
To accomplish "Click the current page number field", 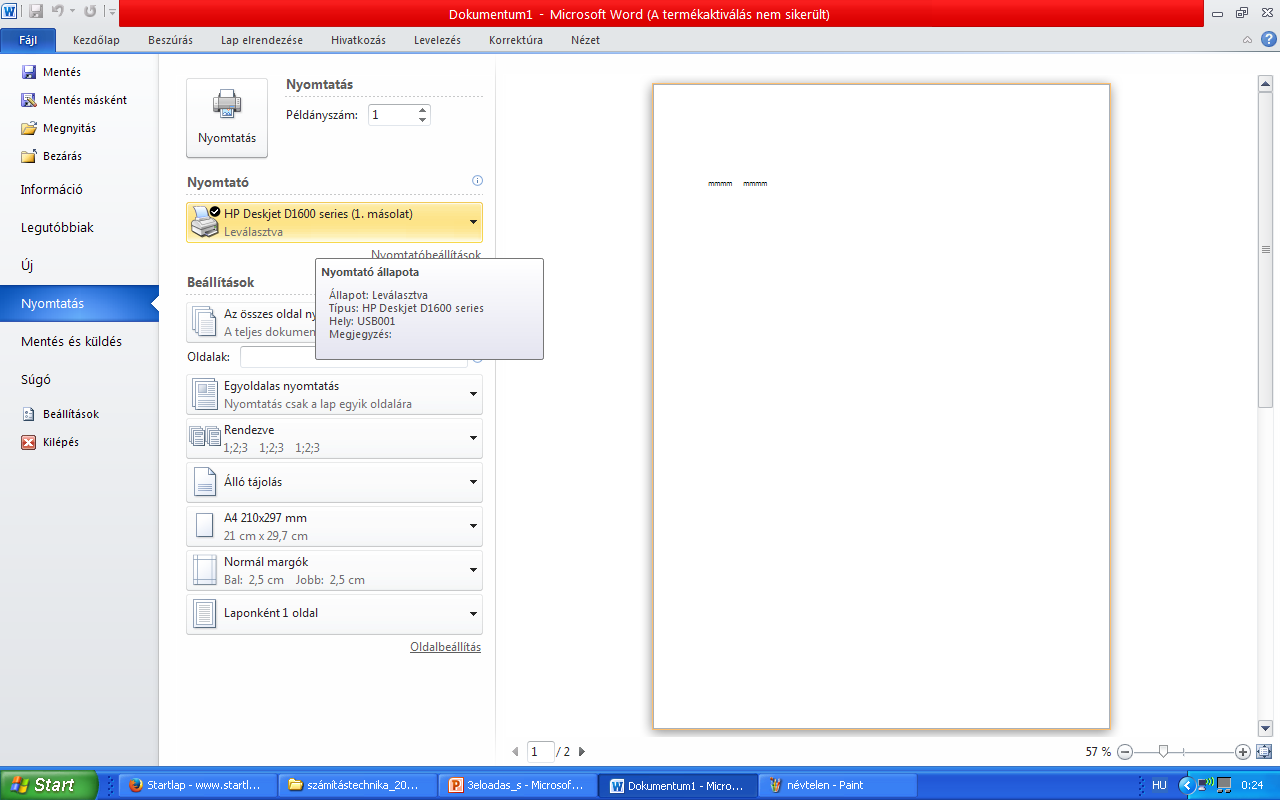I will (540, 751).
